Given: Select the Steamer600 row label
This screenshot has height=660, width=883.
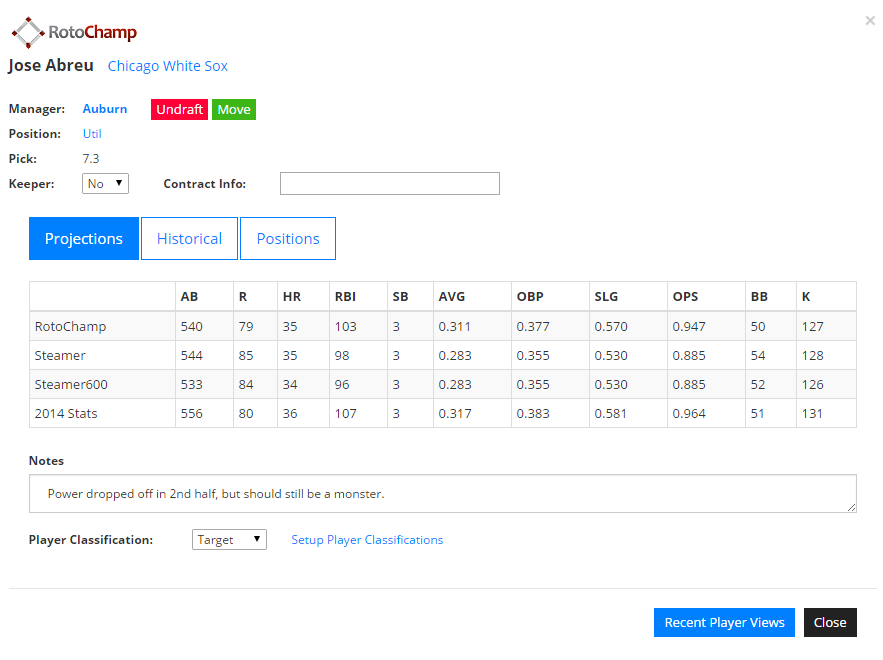Looking at the screenshot, I should tap(71, 385).
